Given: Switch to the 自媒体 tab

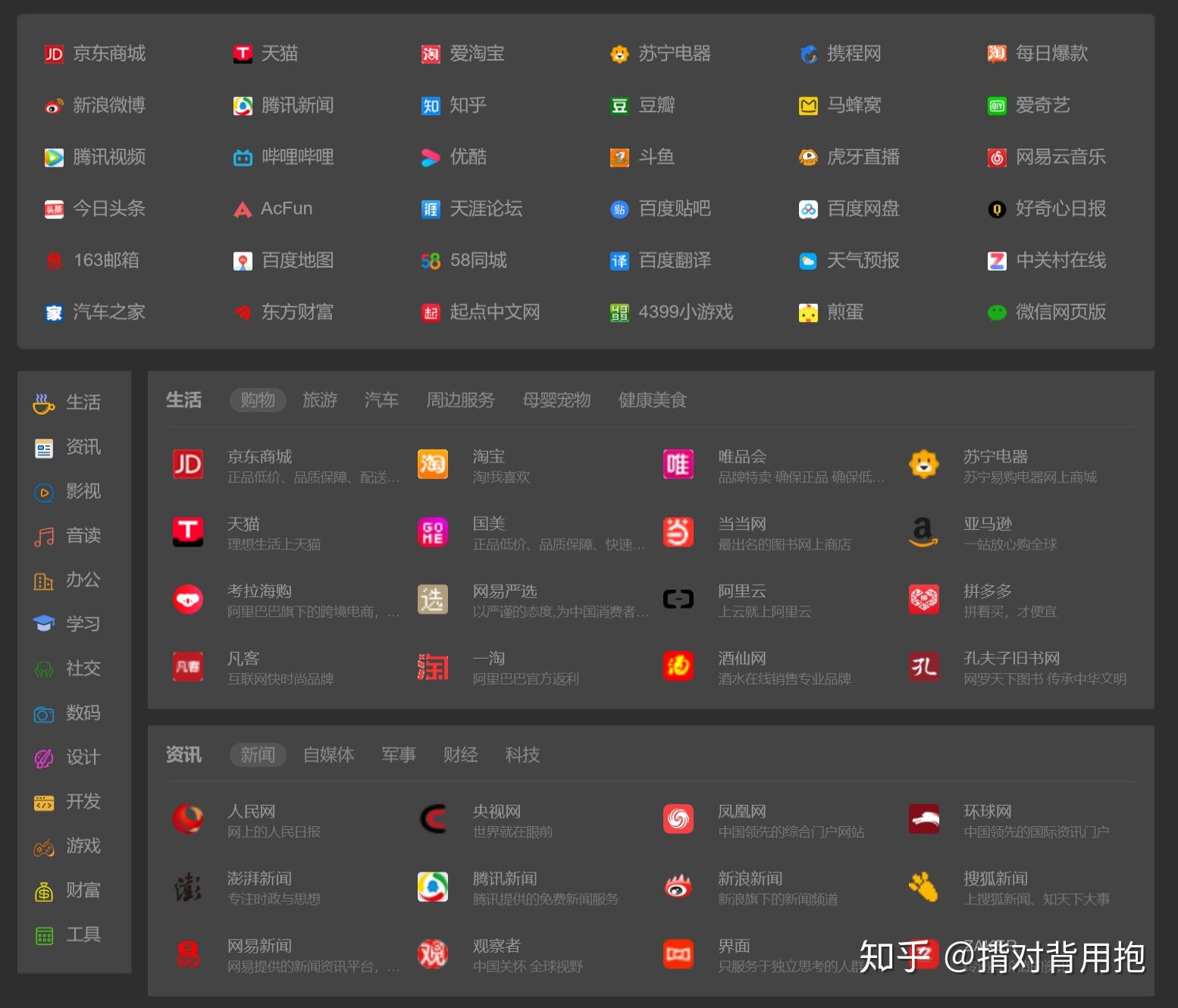Looking at the screenshot, I should click(328, 754).
